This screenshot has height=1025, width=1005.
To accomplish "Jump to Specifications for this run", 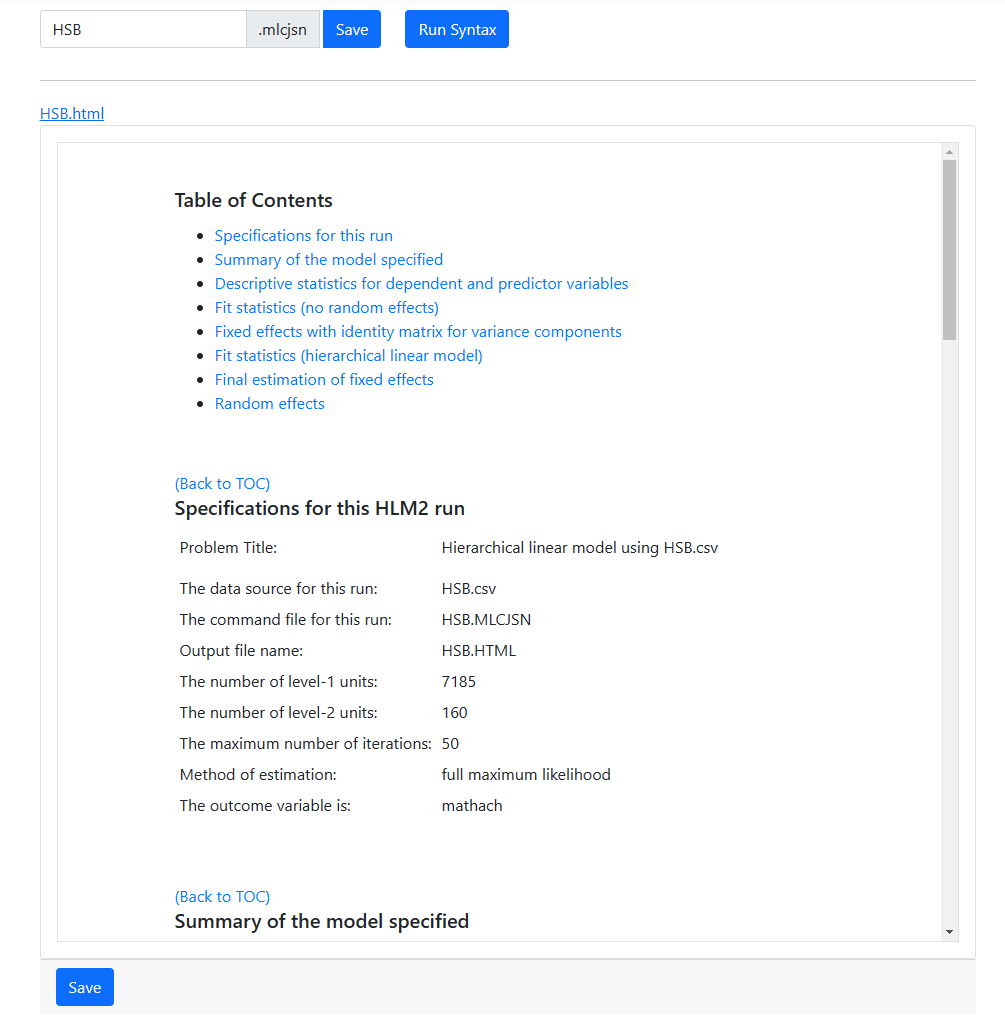I will (303, 236).
